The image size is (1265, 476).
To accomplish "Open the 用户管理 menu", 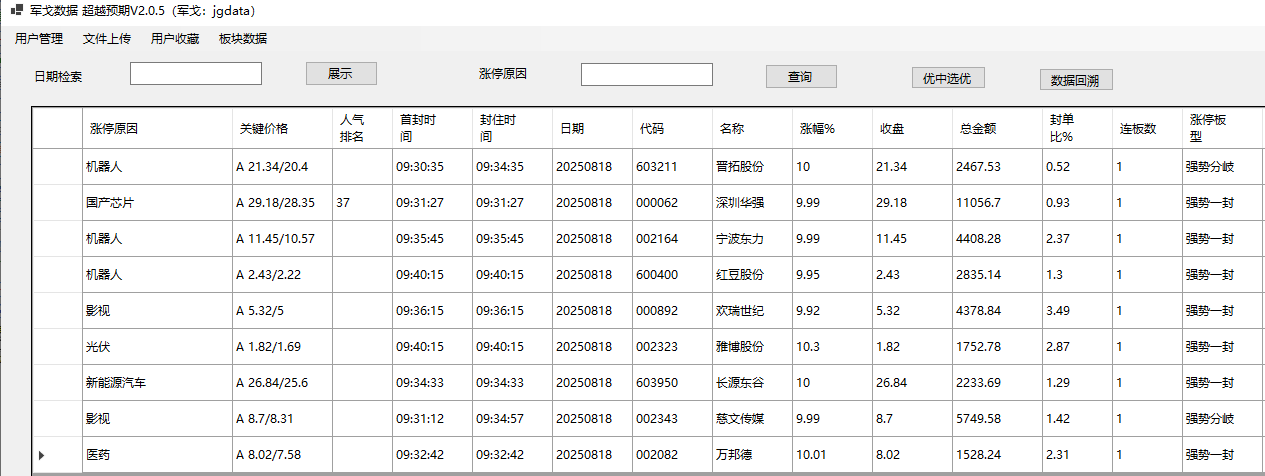I will tap(39, 39).
